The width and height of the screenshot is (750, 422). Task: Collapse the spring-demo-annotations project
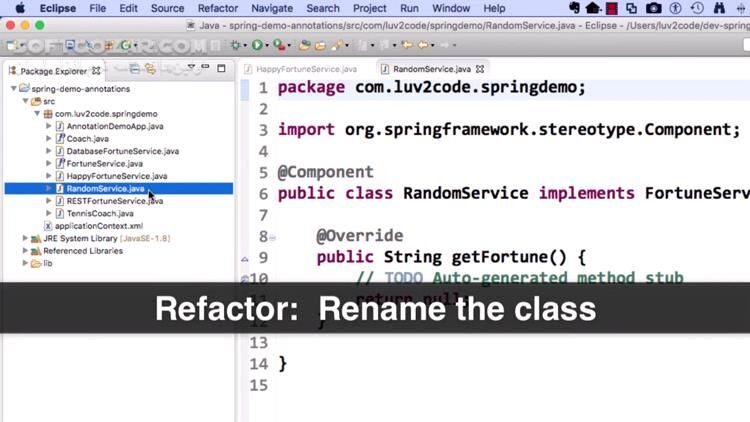(x=14, y=89)
